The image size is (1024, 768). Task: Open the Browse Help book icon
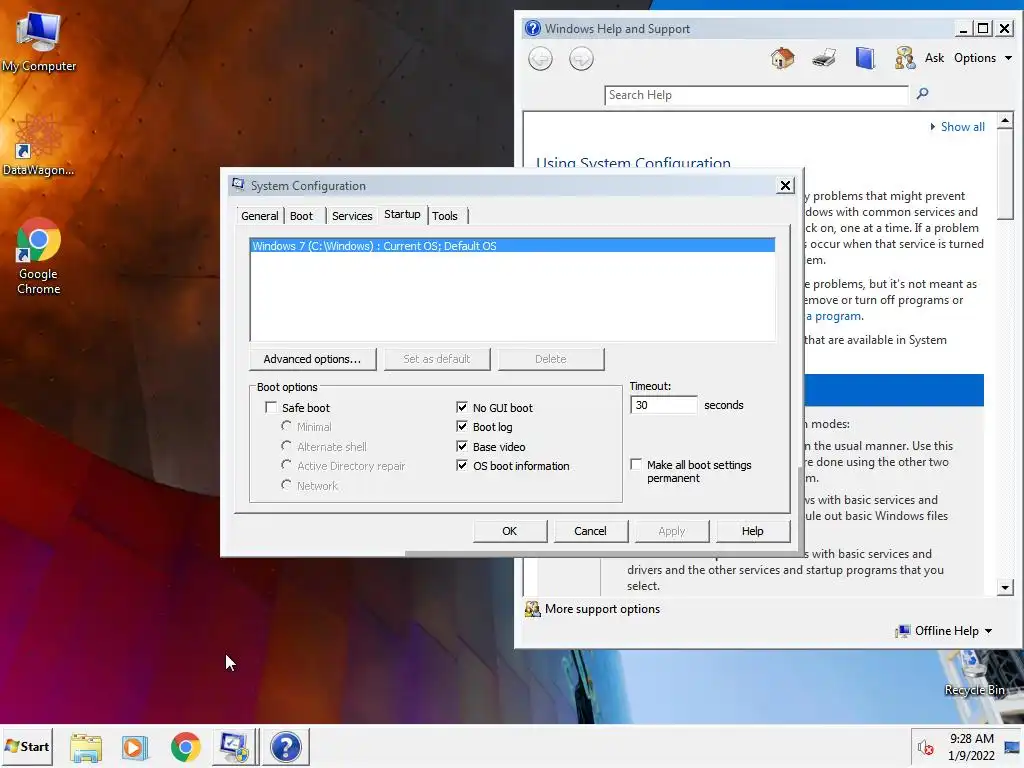[865, 58]
